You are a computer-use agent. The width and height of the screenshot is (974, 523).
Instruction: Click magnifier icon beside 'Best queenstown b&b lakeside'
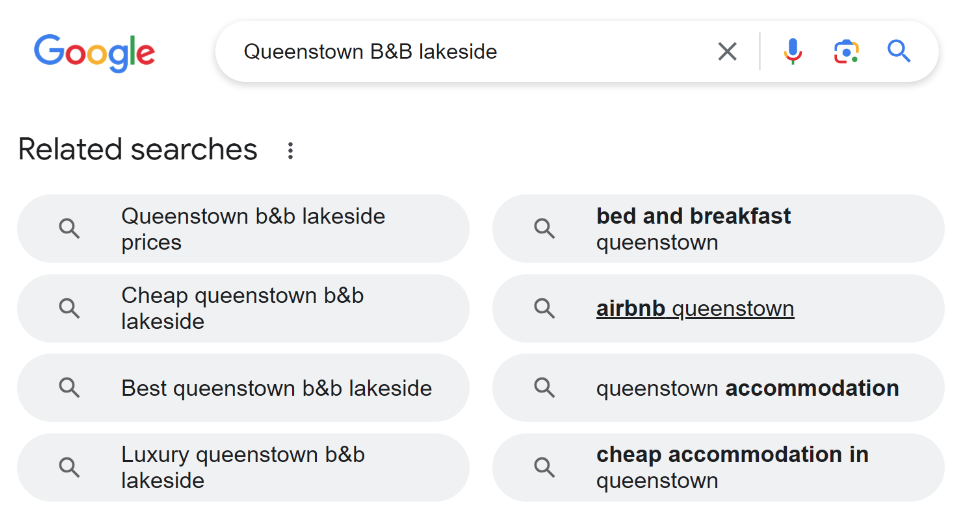pos(69,388)
